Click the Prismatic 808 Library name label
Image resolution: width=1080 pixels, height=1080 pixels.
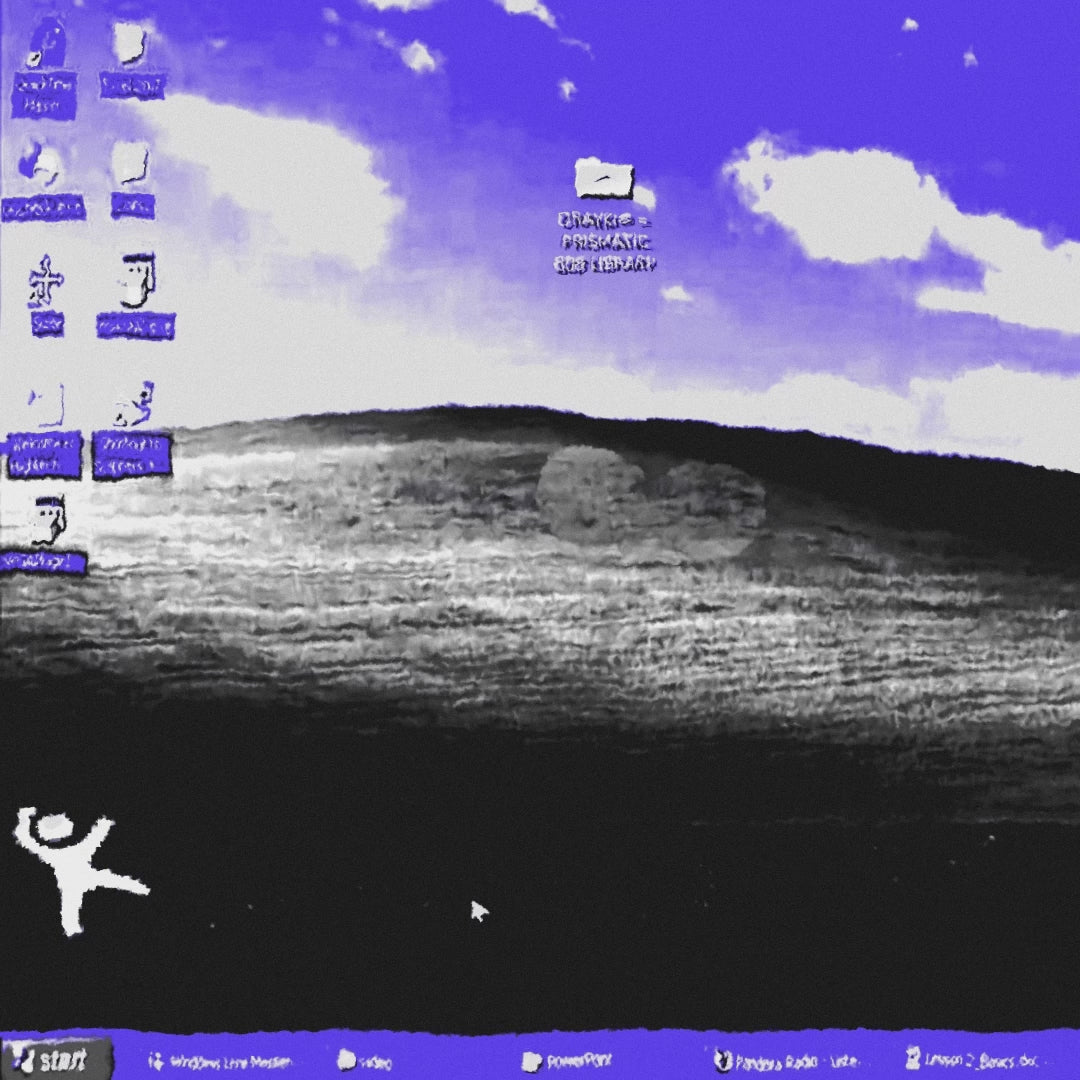(605, 242)
